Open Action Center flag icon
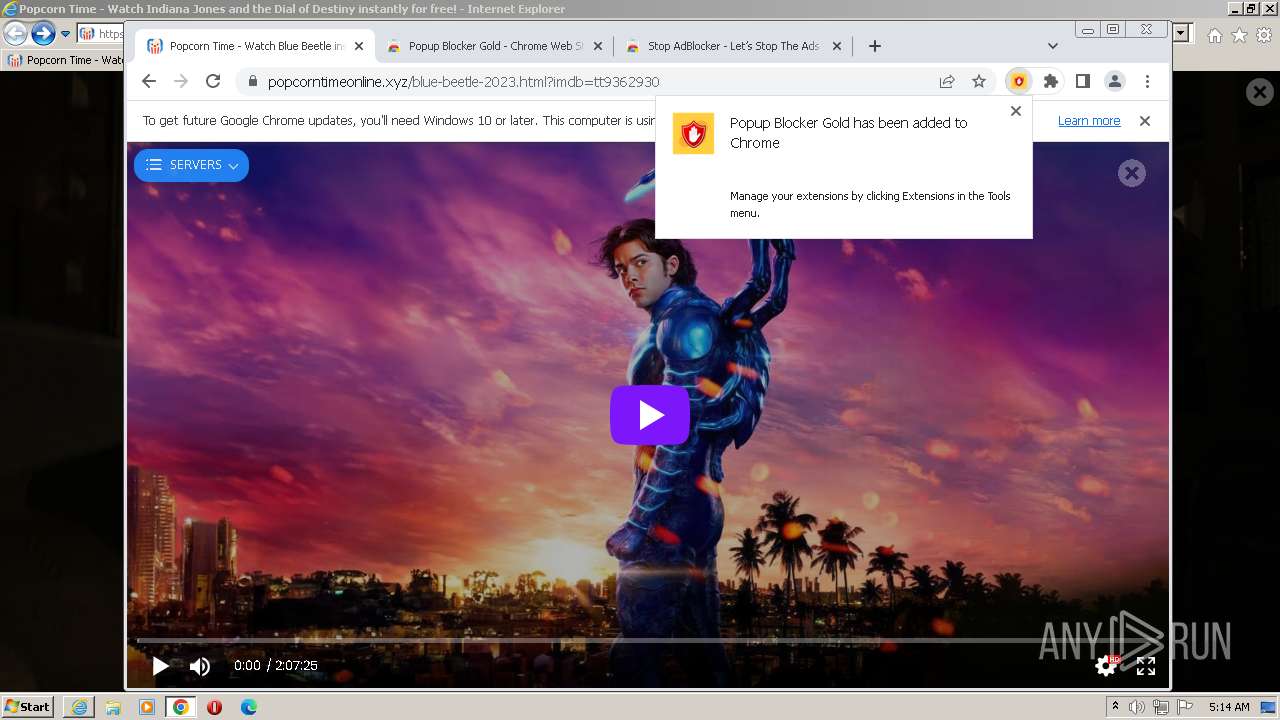Screen dimensions: 1280x720 [x=1183, y=707]
